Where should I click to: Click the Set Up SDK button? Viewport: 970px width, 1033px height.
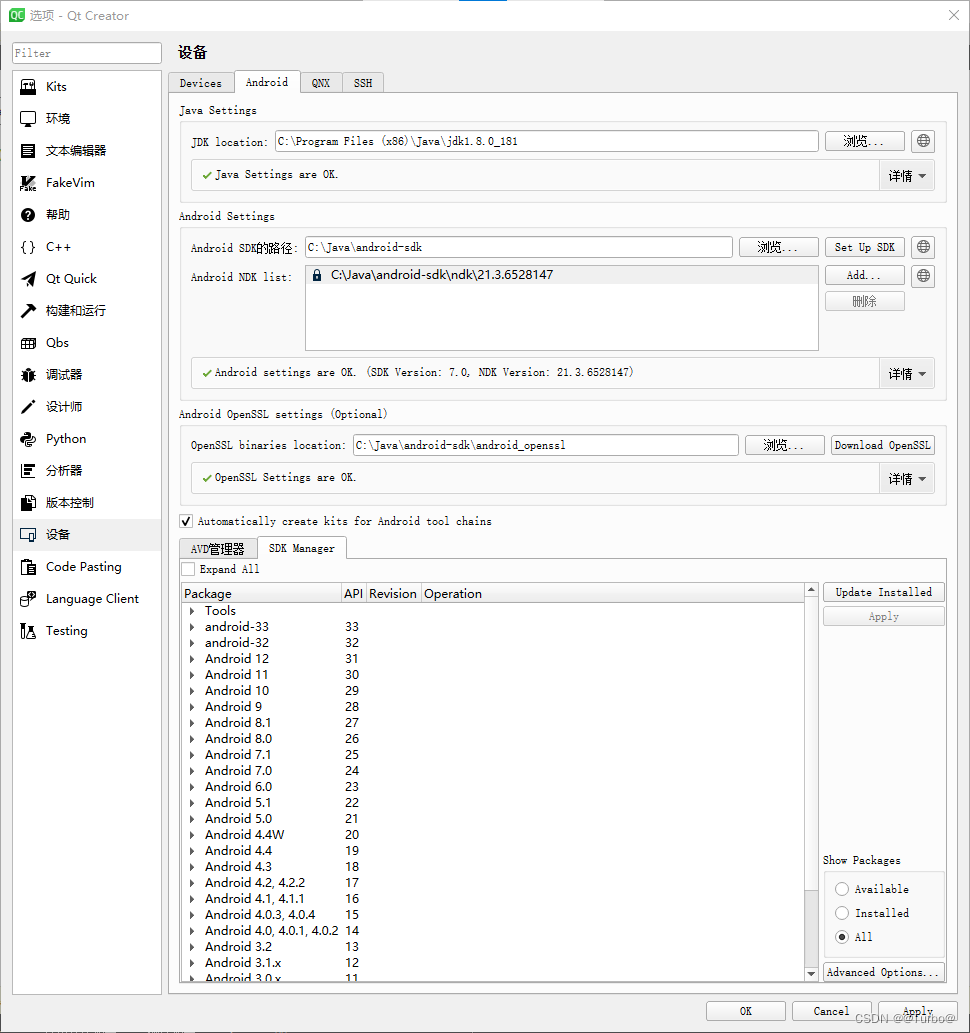865,247
